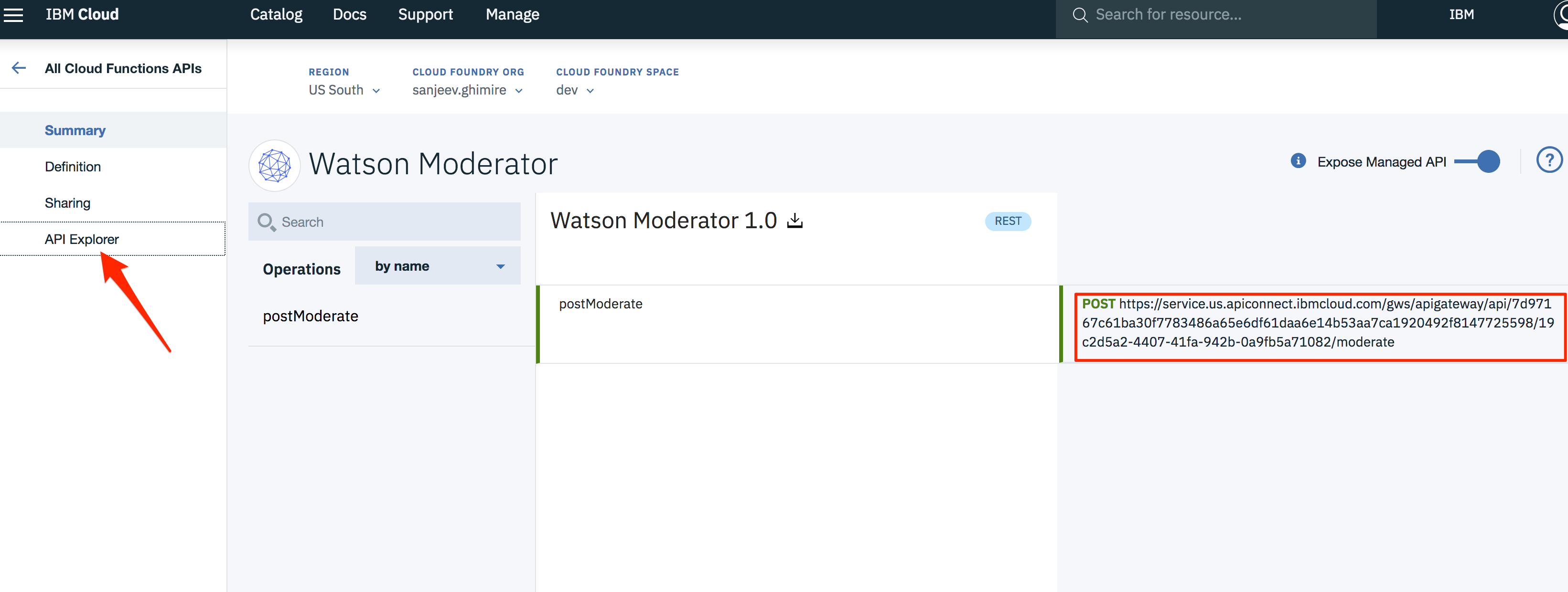Image resolution: width=1568 pixels, height=592 pixels.
Task: Open the Operations sort by name dropdown
Action: 438,266
